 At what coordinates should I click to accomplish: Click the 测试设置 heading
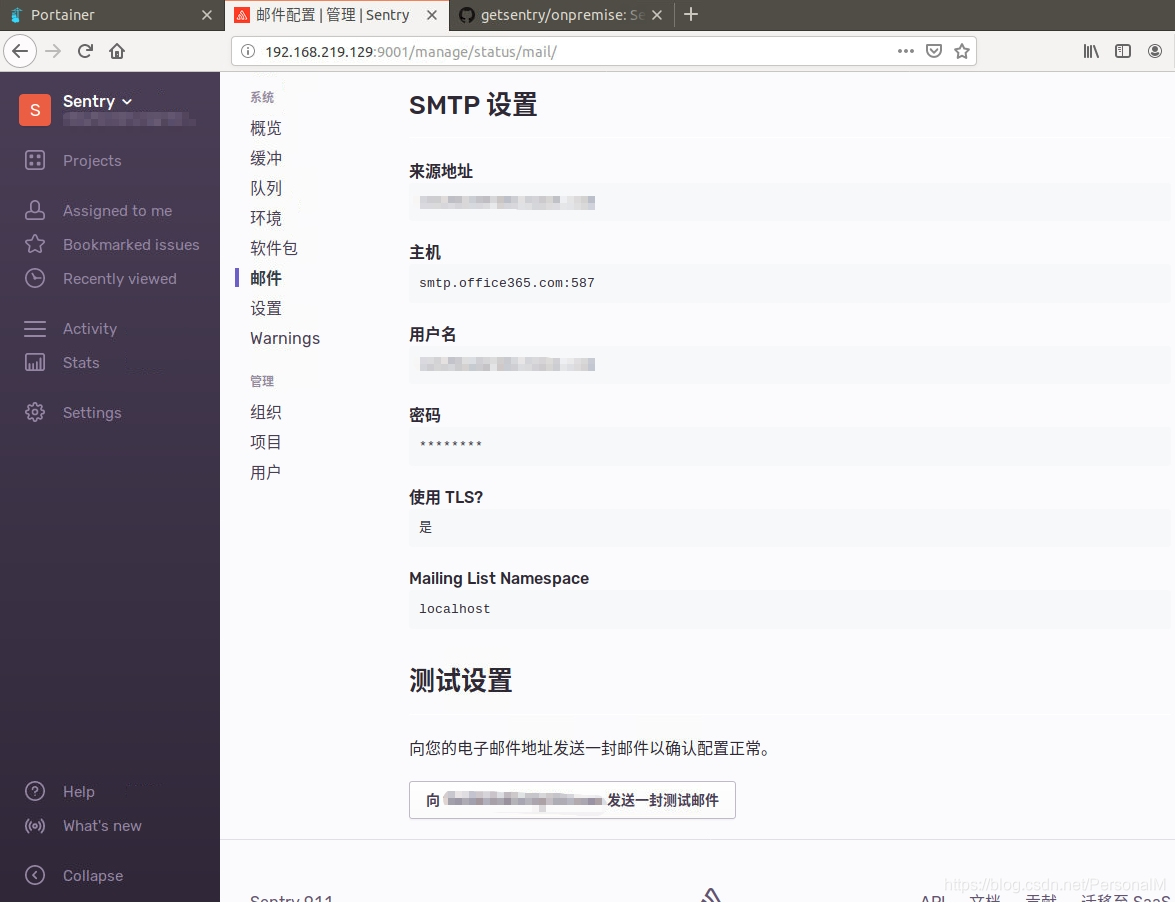[460, 680]
